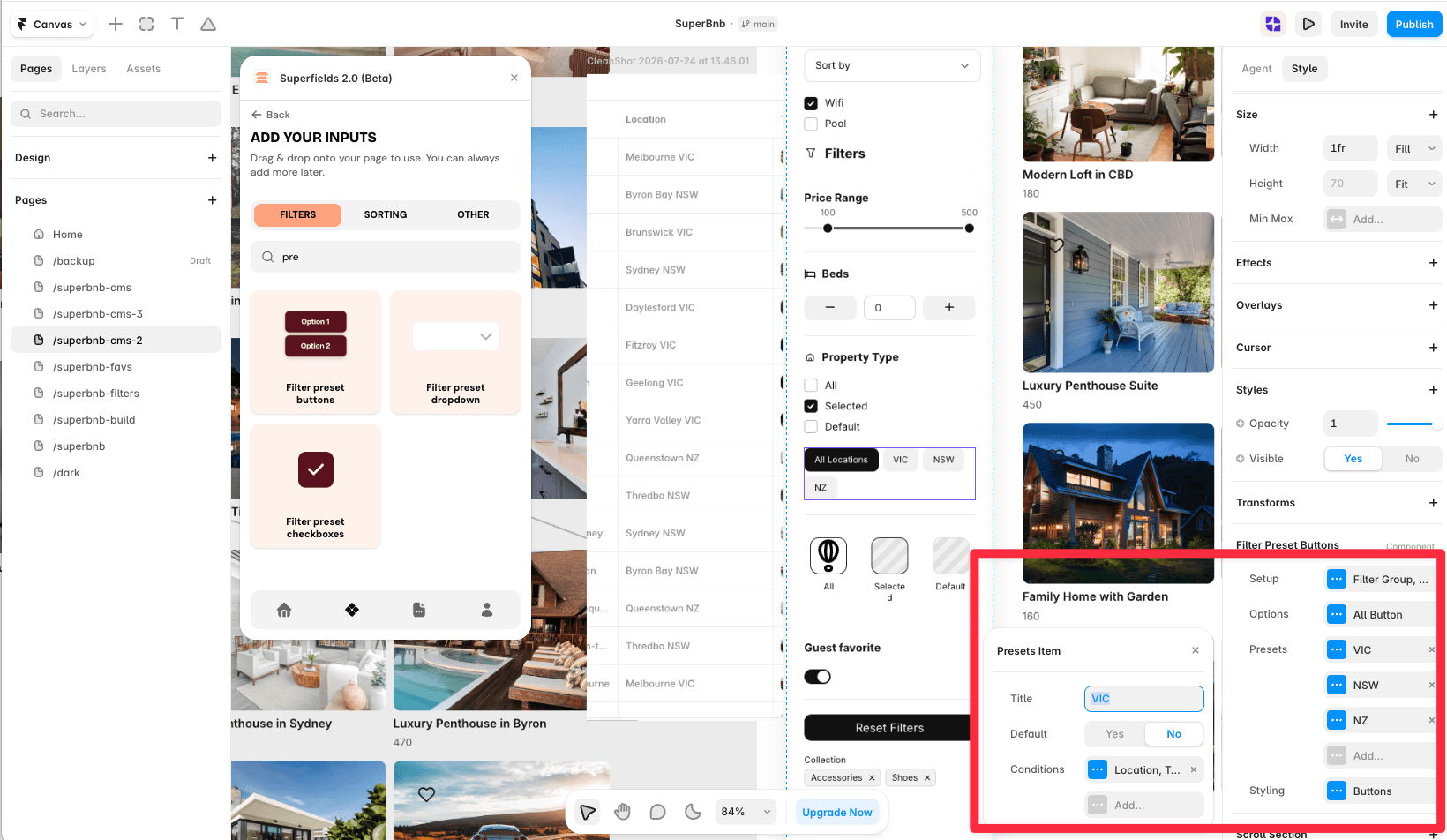Switch to the Agent tab
1447x840 pixels.
pos(1256,69)
